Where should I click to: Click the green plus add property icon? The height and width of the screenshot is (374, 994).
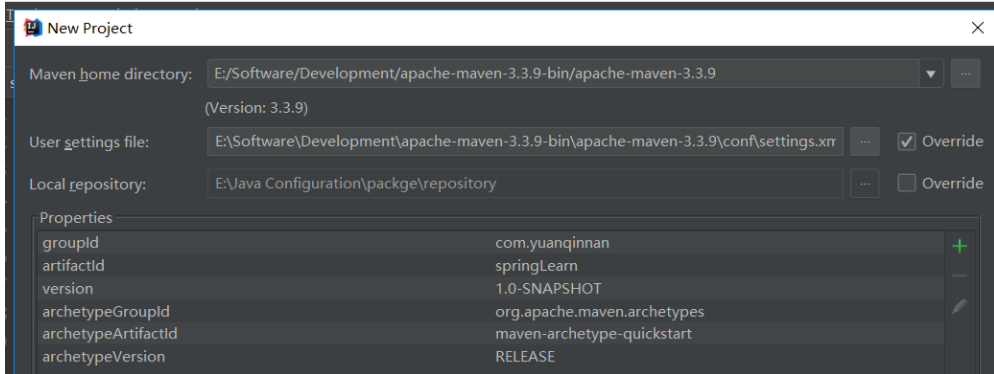coord(960,246)
